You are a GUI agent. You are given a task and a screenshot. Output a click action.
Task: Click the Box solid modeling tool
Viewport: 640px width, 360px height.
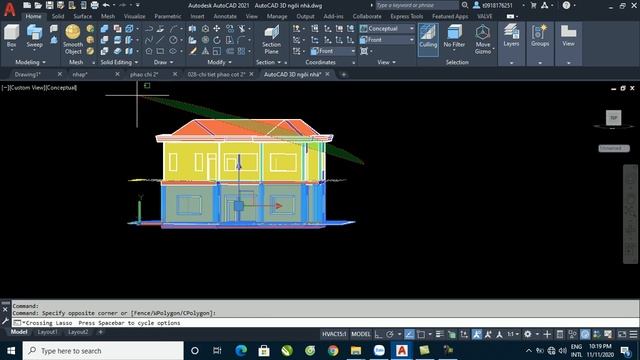pyautogui.click(x=11, y=36)
